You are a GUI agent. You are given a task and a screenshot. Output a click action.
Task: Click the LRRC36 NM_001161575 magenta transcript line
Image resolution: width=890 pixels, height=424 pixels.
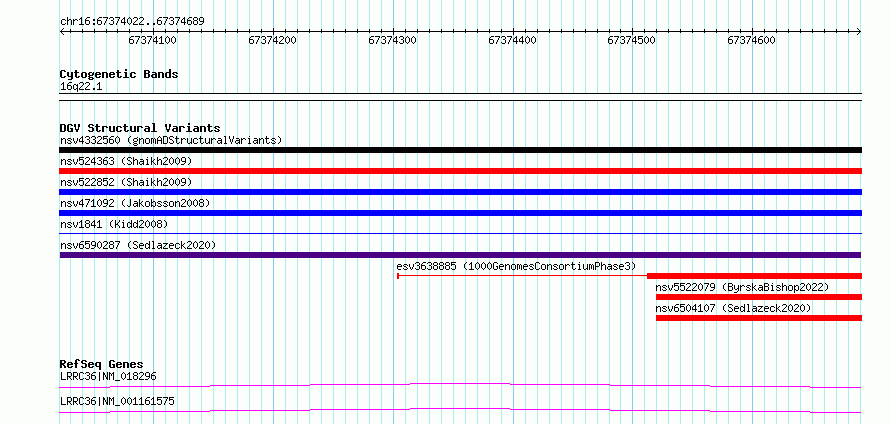point(460,410)
